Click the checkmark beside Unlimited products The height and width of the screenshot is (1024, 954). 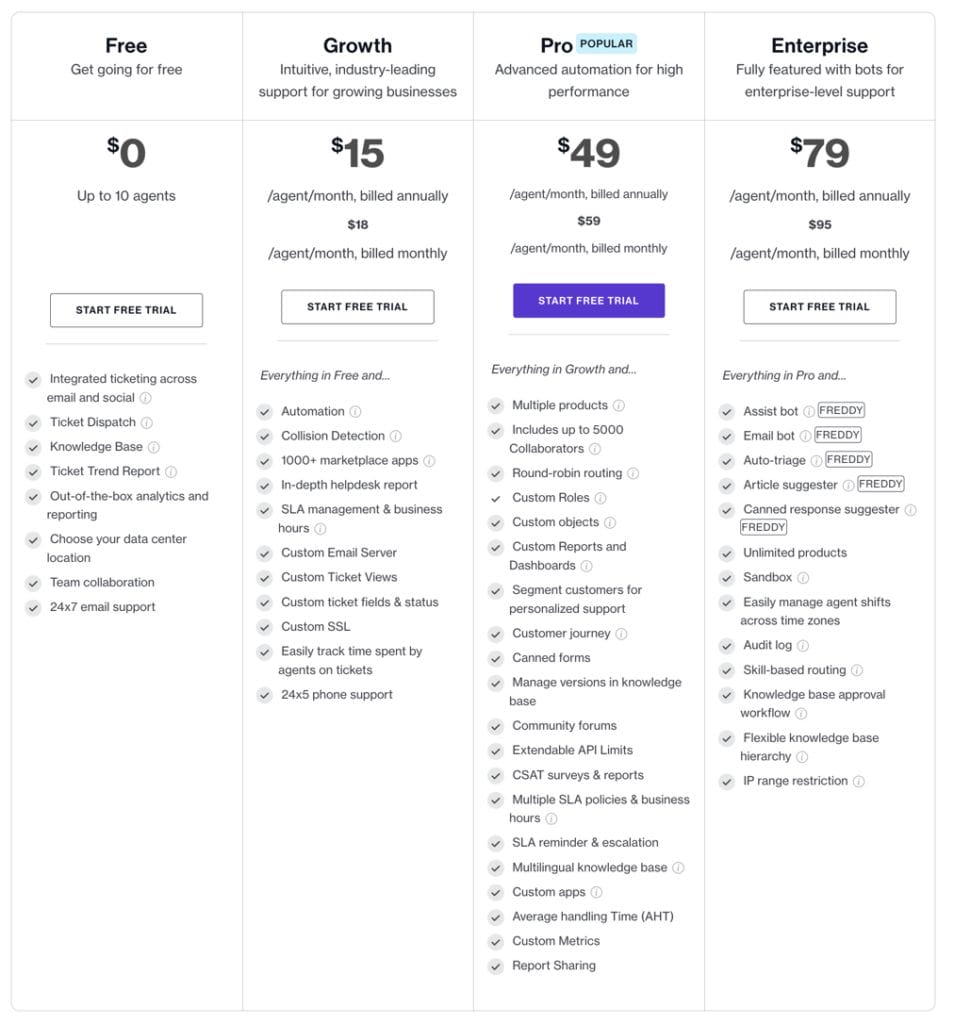[x=727, y=552]
